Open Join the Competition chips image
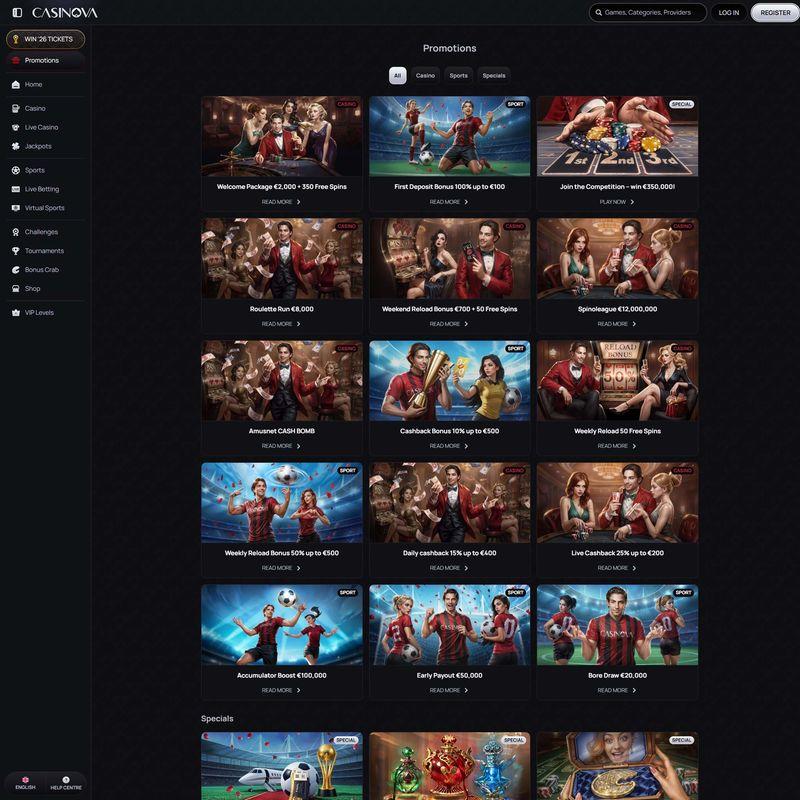This screenshot has height=800, width=800. 617,136
